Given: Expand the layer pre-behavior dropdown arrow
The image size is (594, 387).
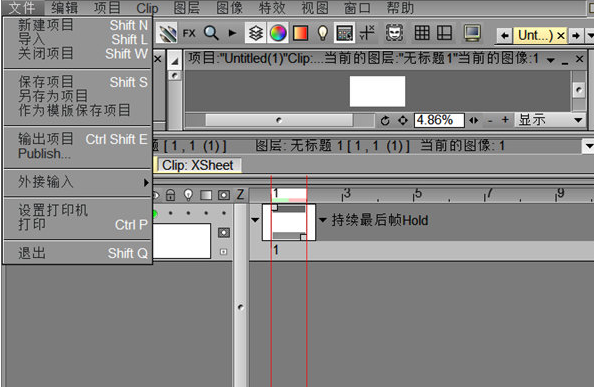Looking at the screenshot, I should (255, 220).
